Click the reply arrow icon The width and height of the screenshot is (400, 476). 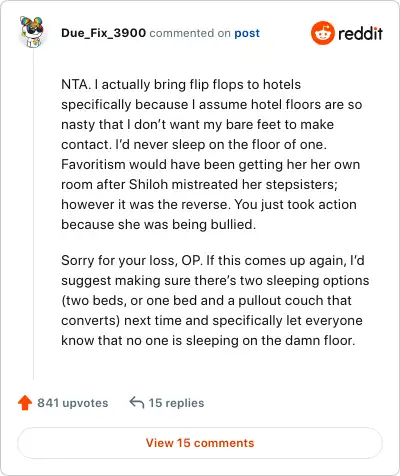137,402
